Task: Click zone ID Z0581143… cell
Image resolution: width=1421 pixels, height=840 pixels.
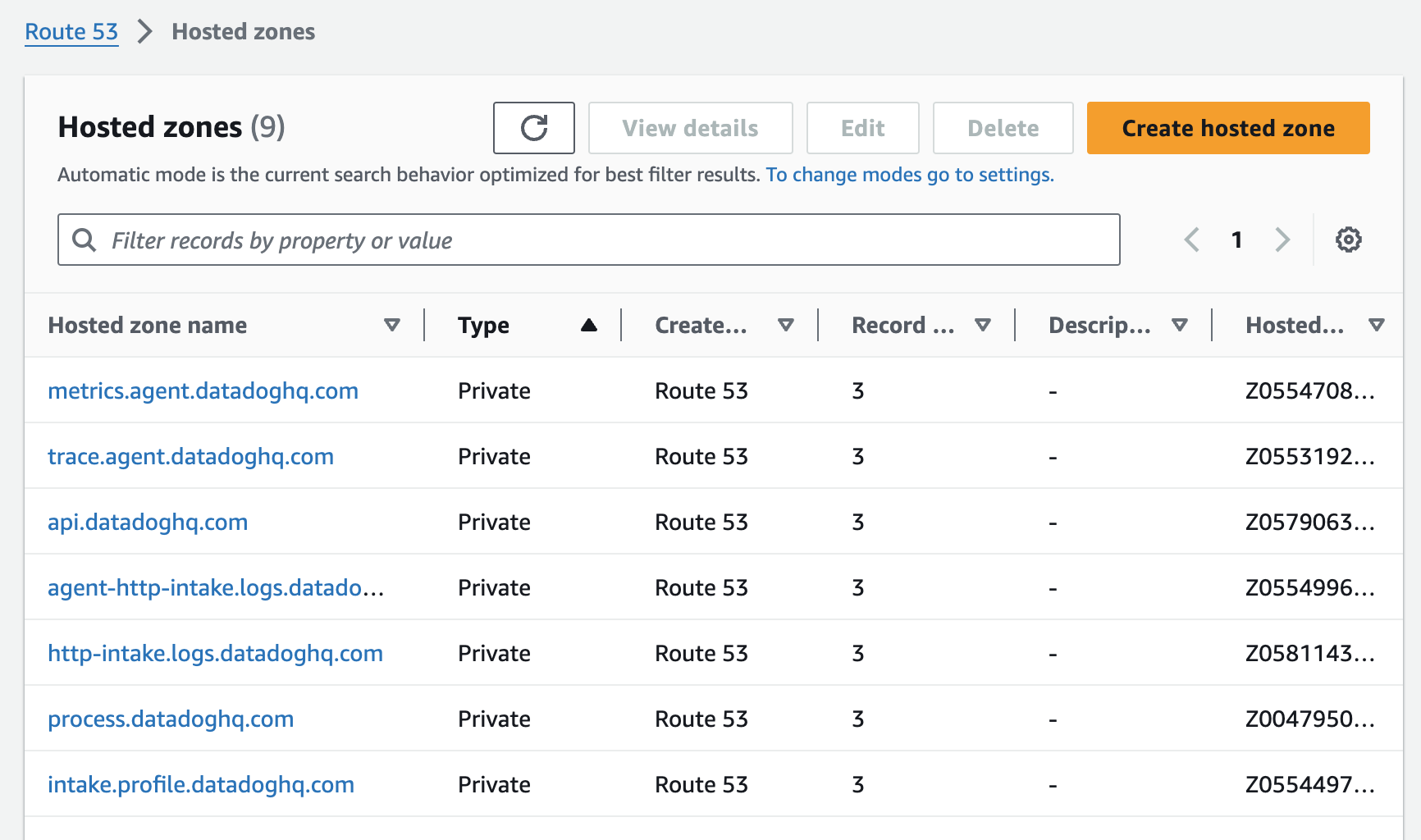Action: coord(1310,653)
